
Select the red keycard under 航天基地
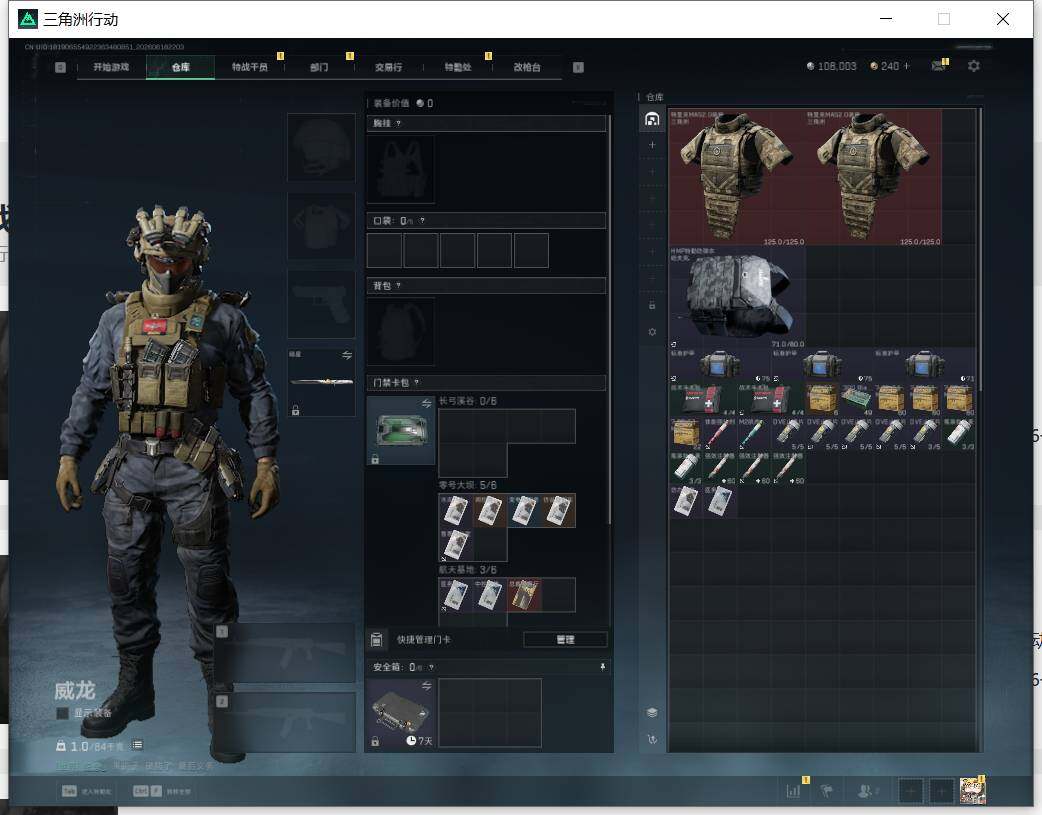524,595
